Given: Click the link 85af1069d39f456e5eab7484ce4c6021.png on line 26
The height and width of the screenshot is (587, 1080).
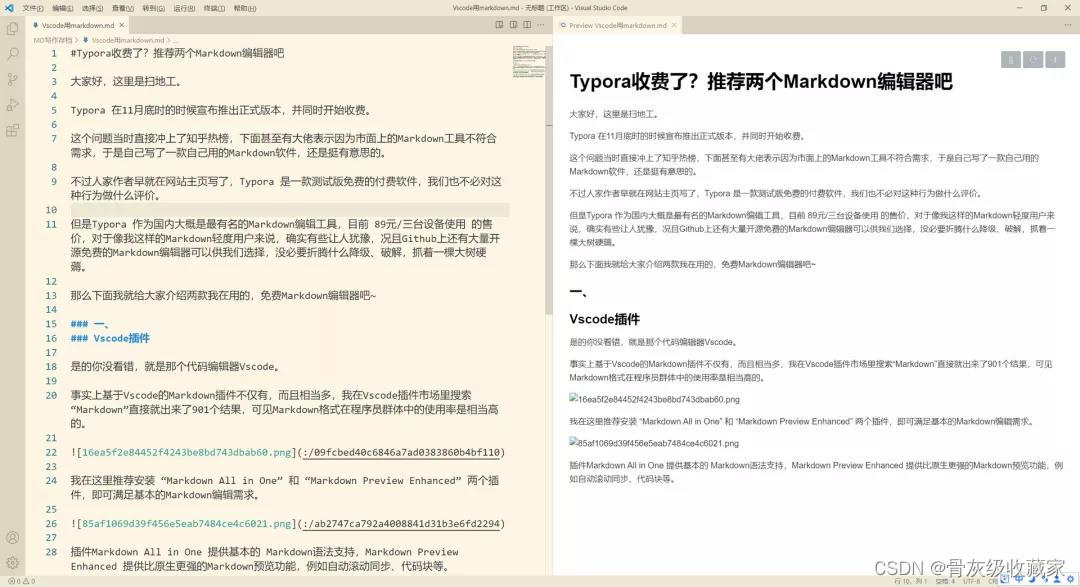Looking at the screenshot, I should click(185, 524).
